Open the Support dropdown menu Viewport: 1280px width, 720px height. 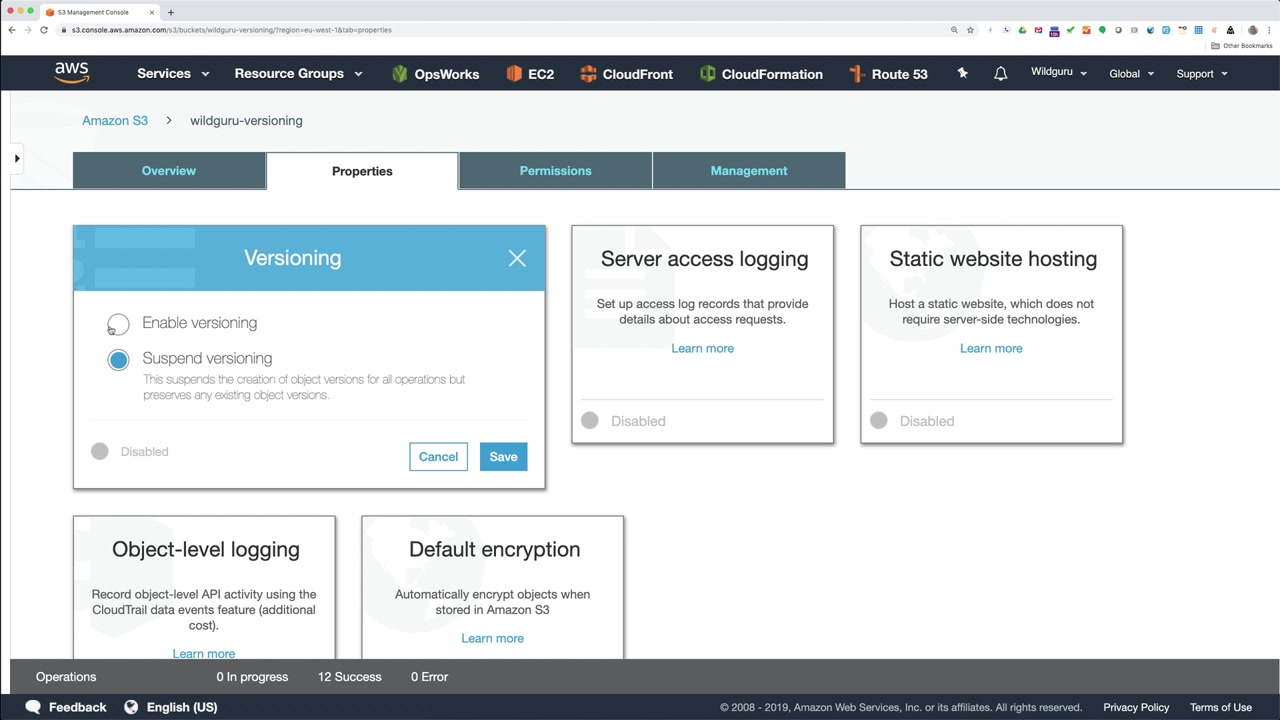point(1202,74)
